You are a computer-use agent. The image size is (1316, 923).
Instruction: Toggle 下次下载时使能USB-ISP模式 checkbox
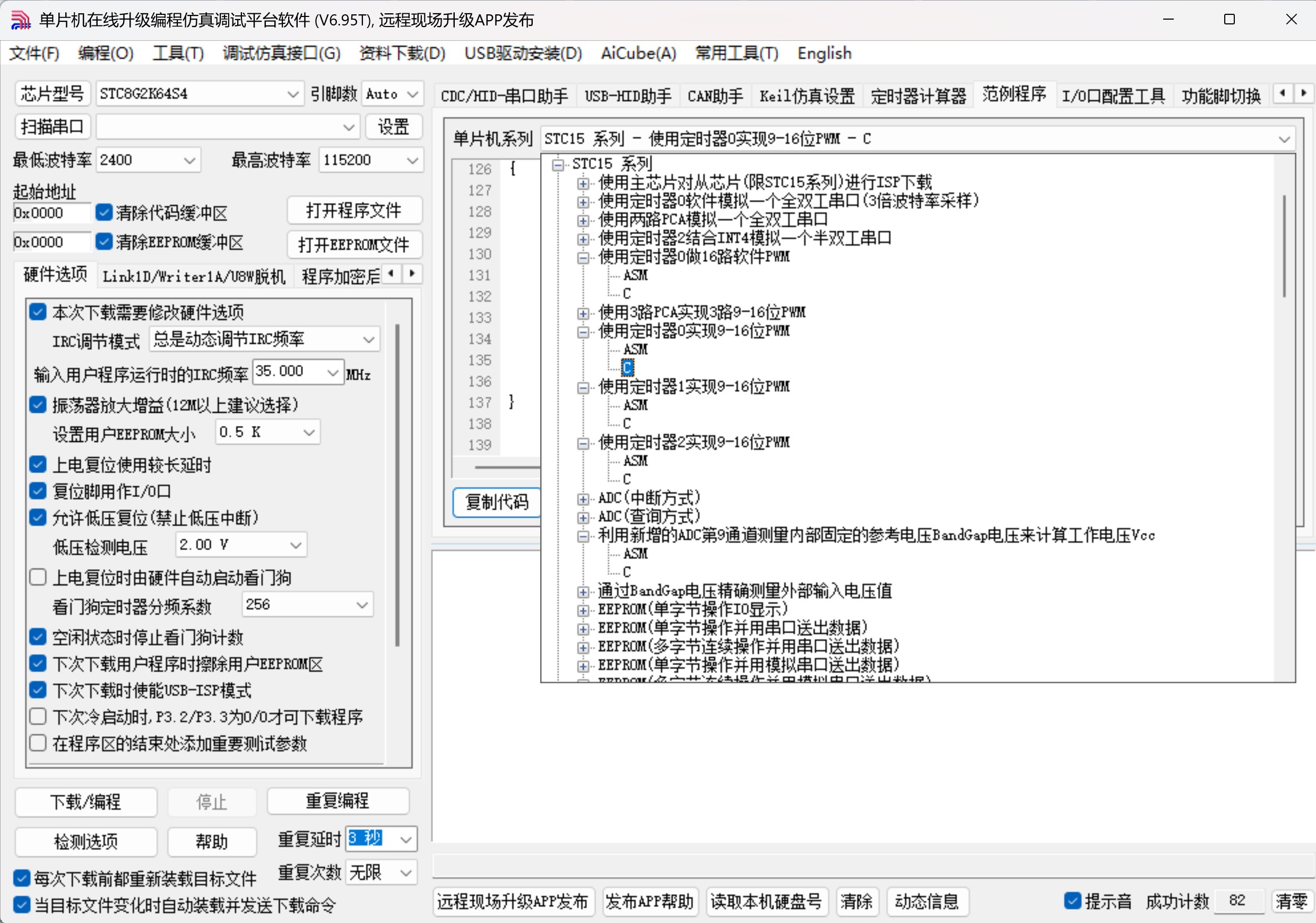[x=38, y=690]
